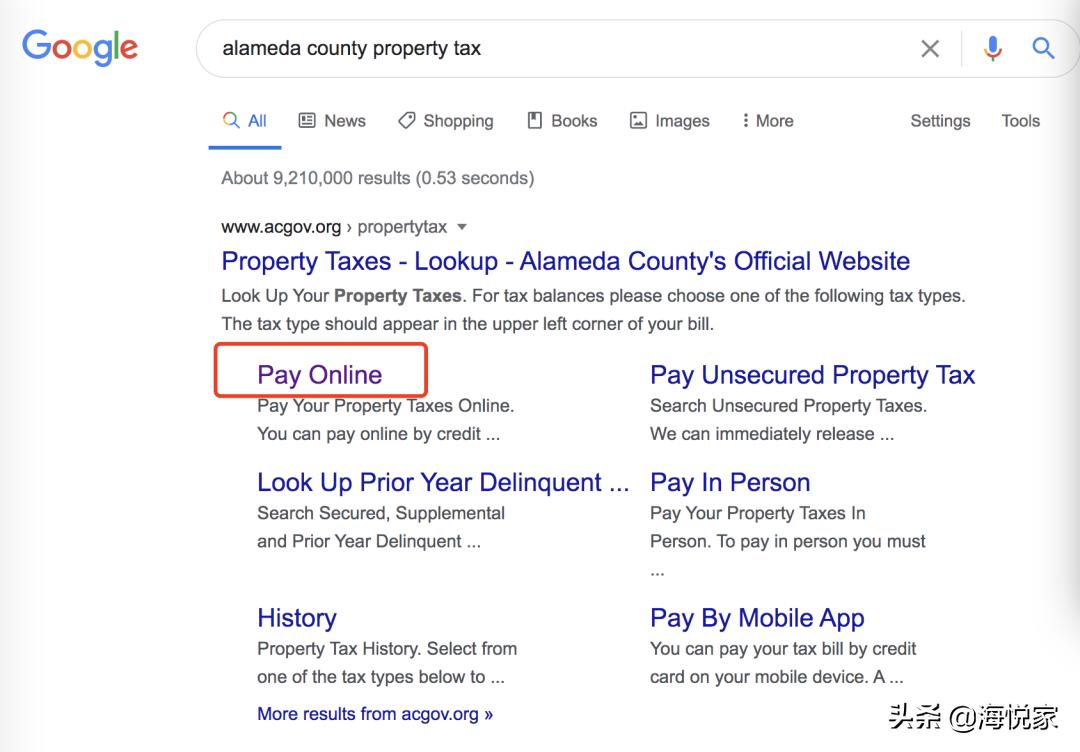
Task: Open the Pay Online sitelink
Action: 320,375
